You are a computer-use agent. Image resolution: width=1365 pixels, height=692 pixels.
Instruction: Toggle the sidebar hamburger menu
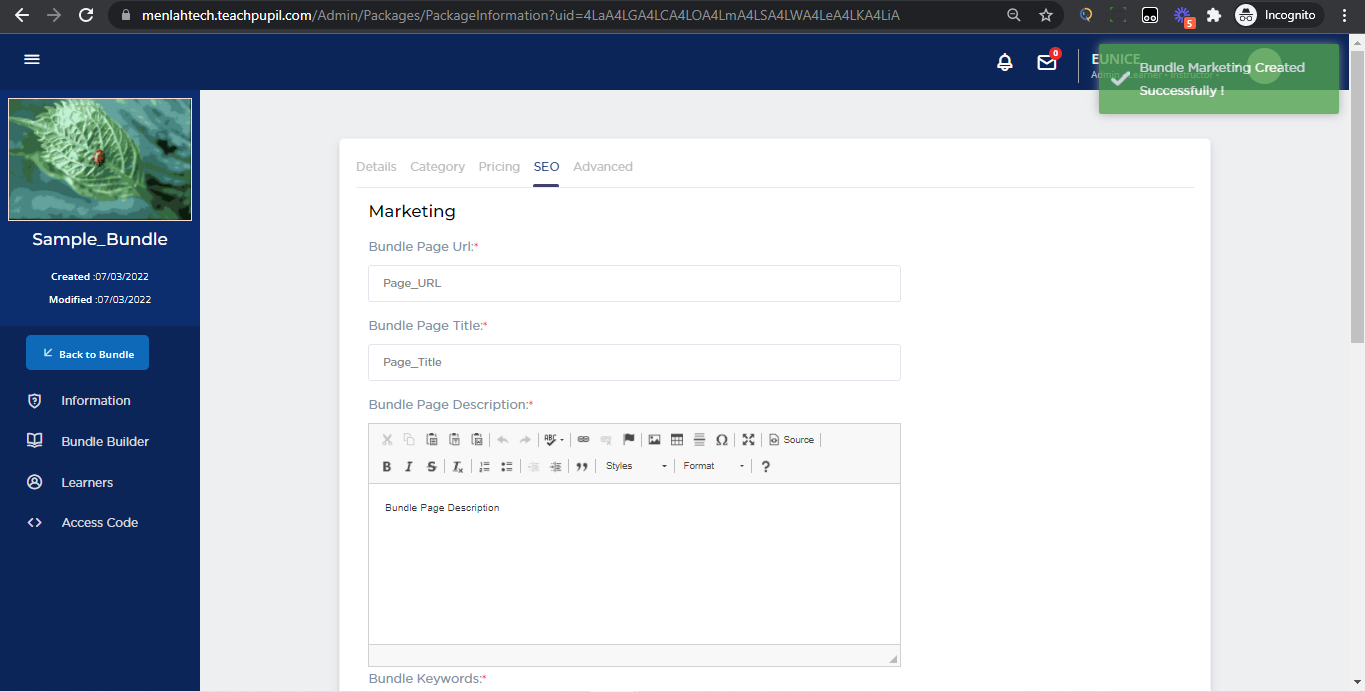click(32, 60)
